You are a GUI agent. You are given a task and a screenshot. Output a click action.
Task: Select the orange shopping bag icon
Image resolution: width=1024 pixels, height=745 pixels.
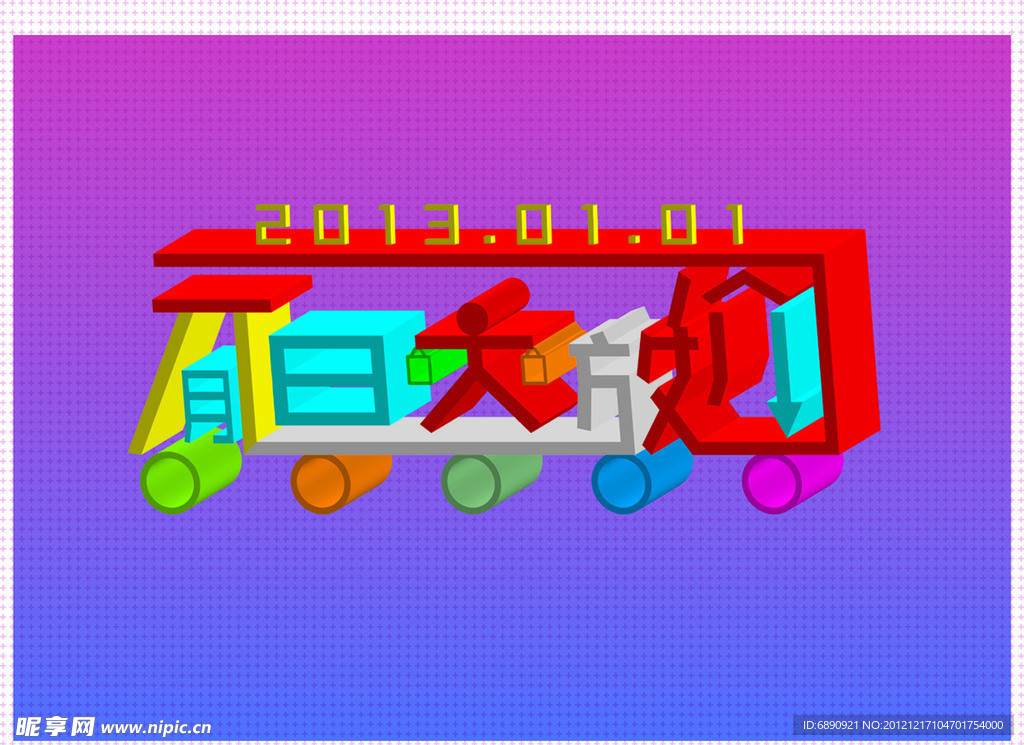[535, 370]
